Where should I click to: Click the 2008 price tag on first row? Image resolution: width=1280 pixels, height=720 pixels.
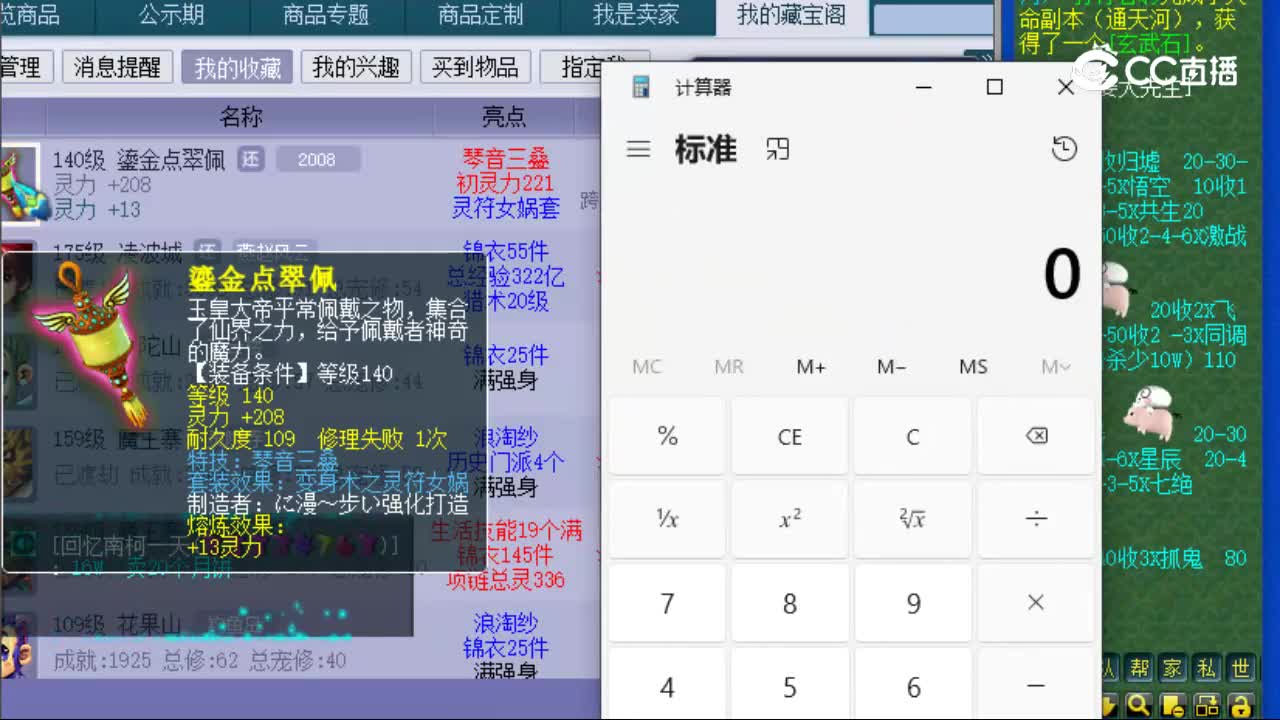[x=316, y=159]
